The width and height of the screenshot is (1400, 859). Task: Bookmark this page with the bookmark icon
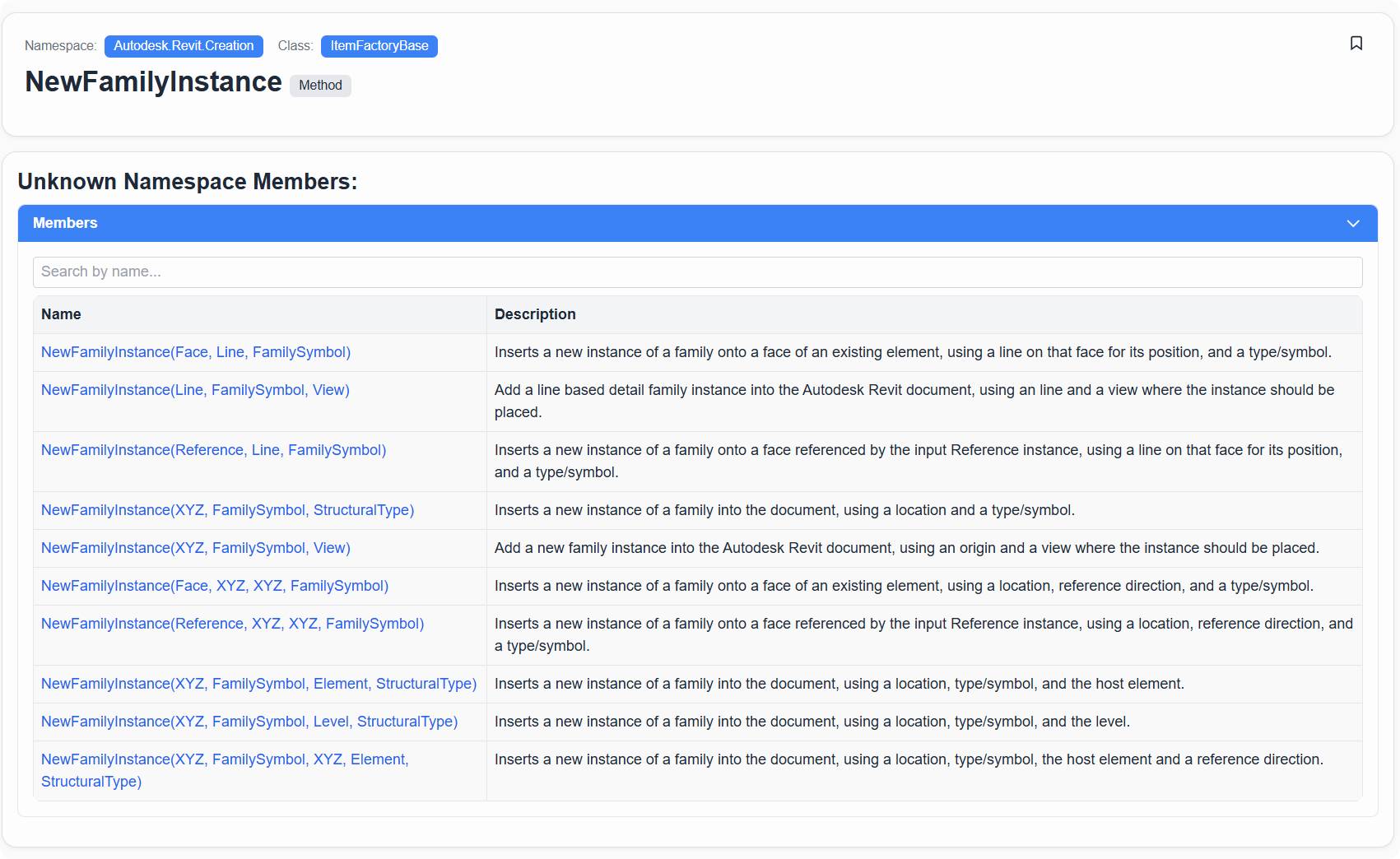point(1356,43)
